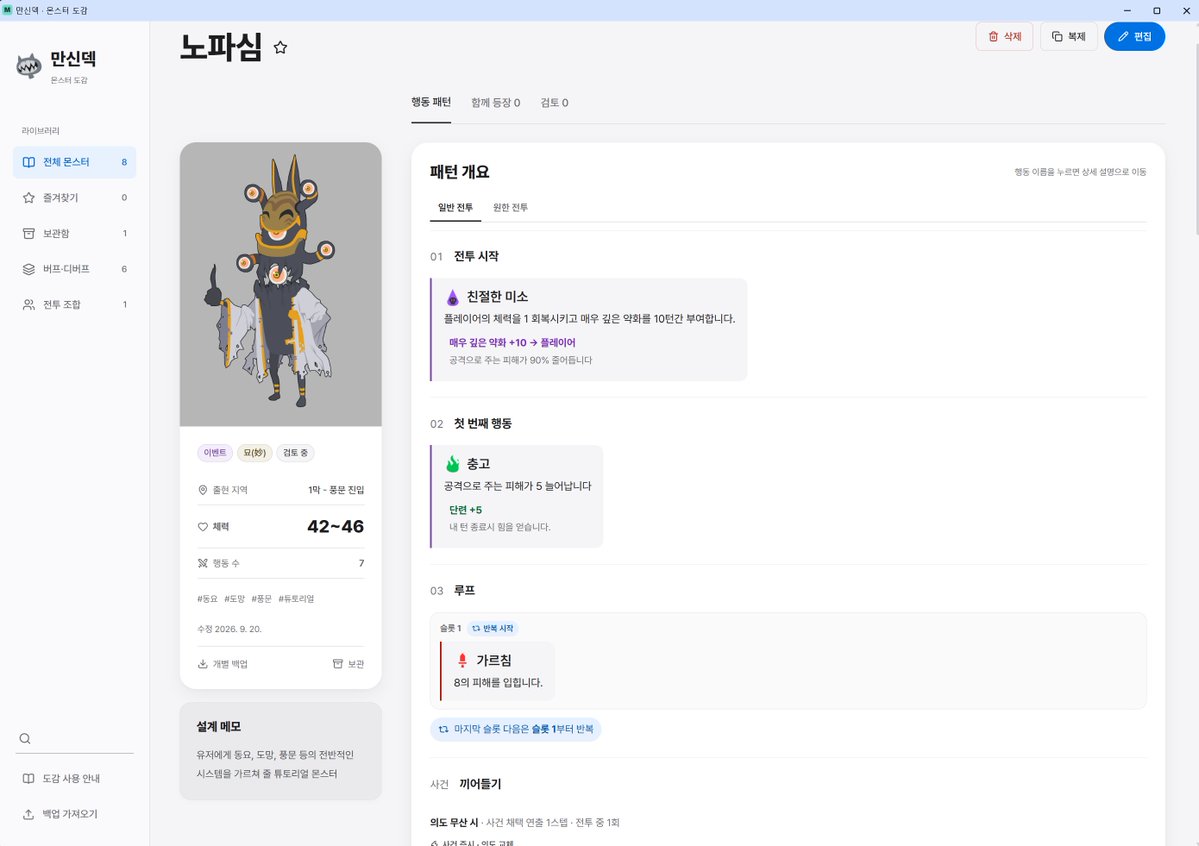Click the layers icon beside 버프·디버프

28,269
